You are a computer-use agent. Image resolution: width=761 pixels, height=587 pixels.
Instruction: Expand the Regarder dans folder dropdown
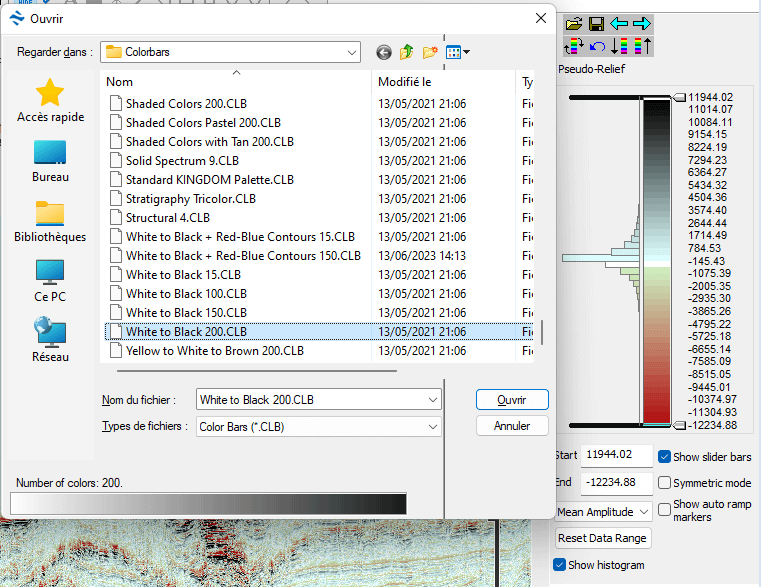(x=351, y=52)
